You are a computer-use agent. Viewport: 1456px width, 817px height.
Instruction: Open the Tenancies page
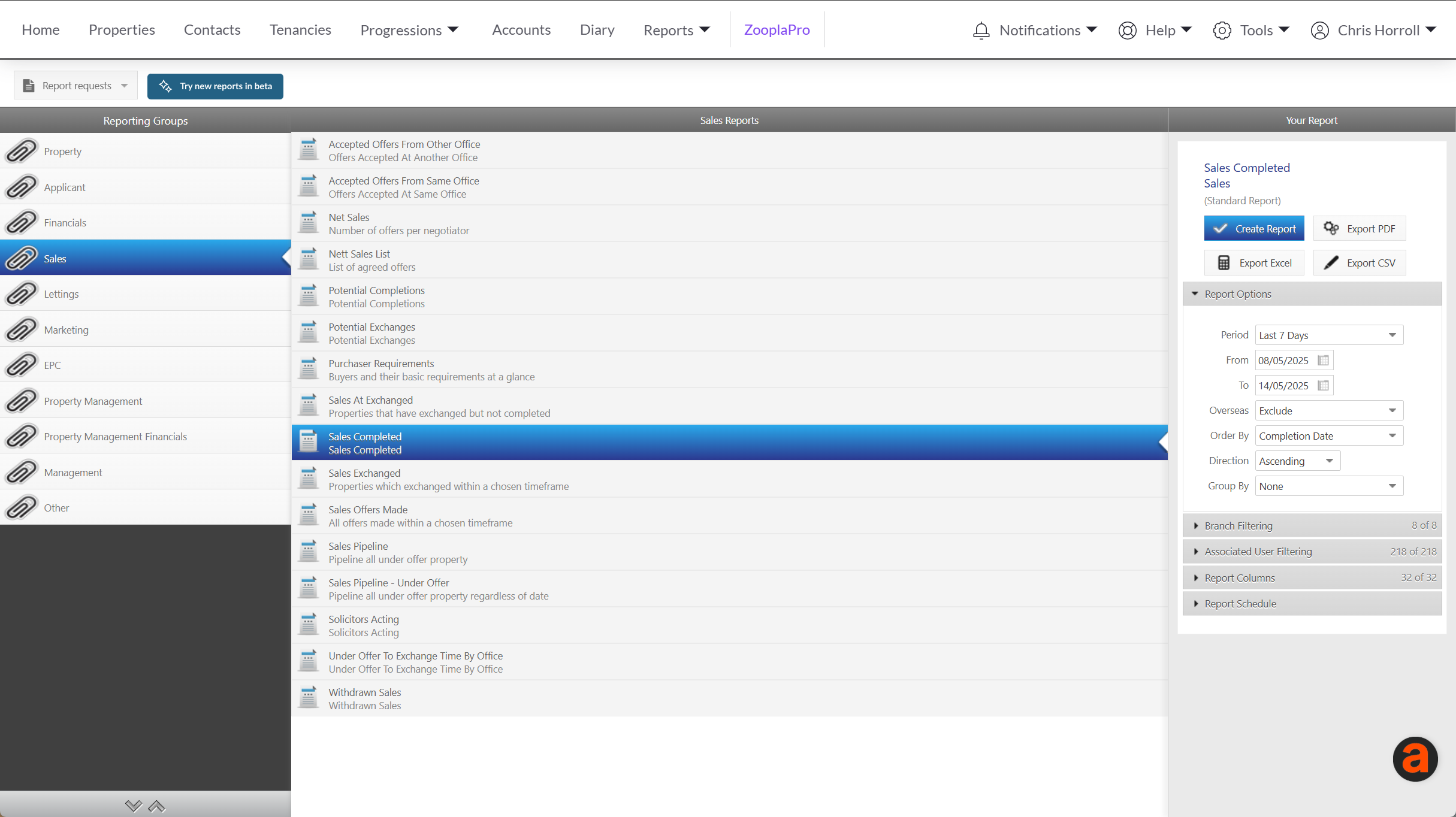point(300,29)
